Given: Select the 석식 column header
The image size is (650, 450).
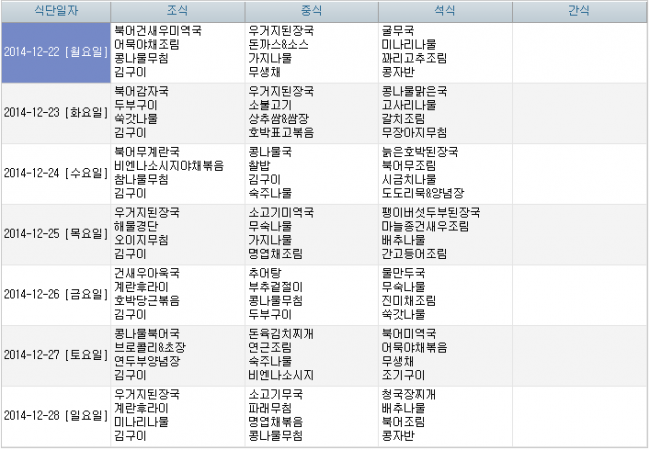Looking at the screenshot, I should coord(445,12).
